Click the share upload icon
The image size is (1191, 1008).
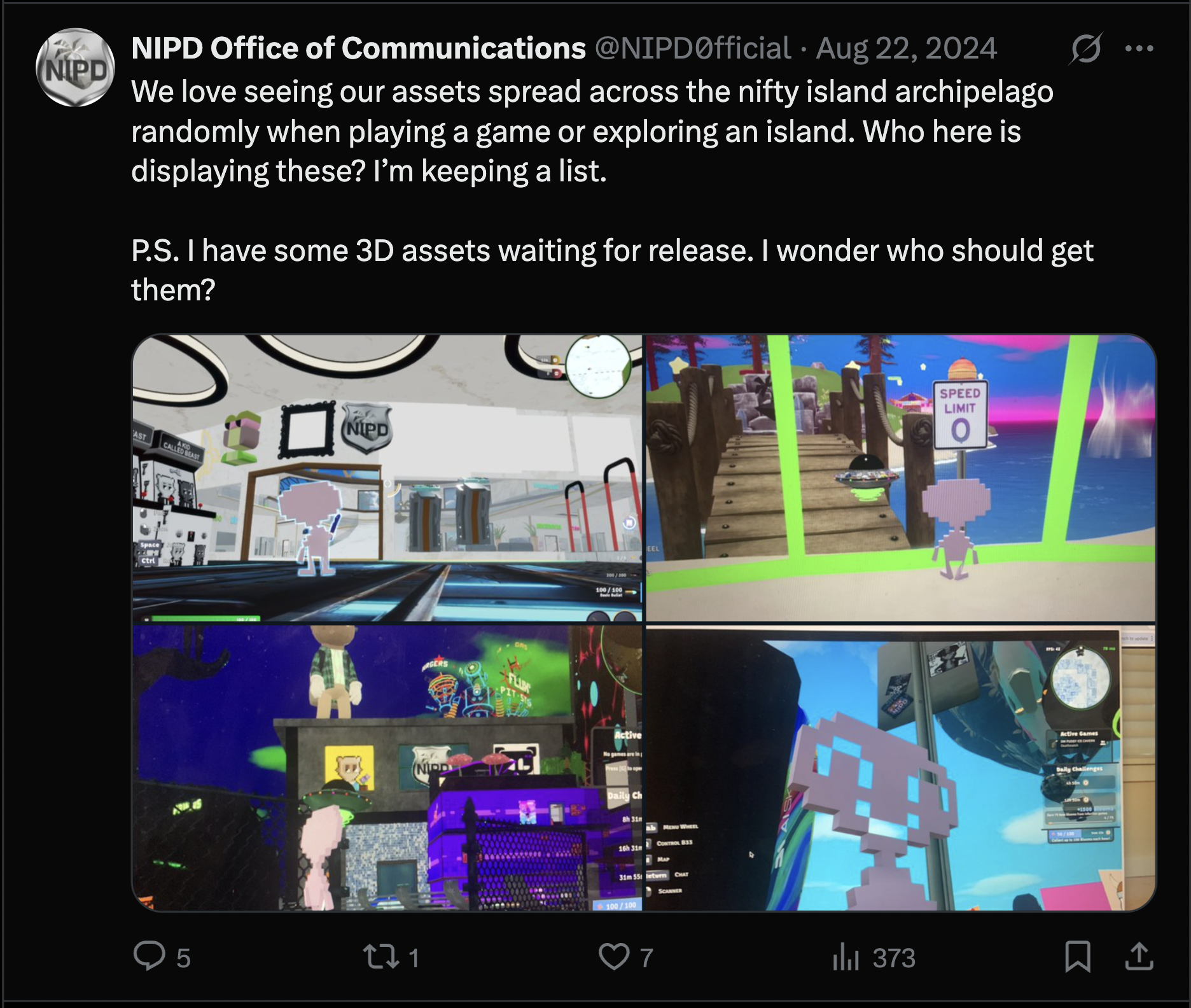coord(1139,956)
